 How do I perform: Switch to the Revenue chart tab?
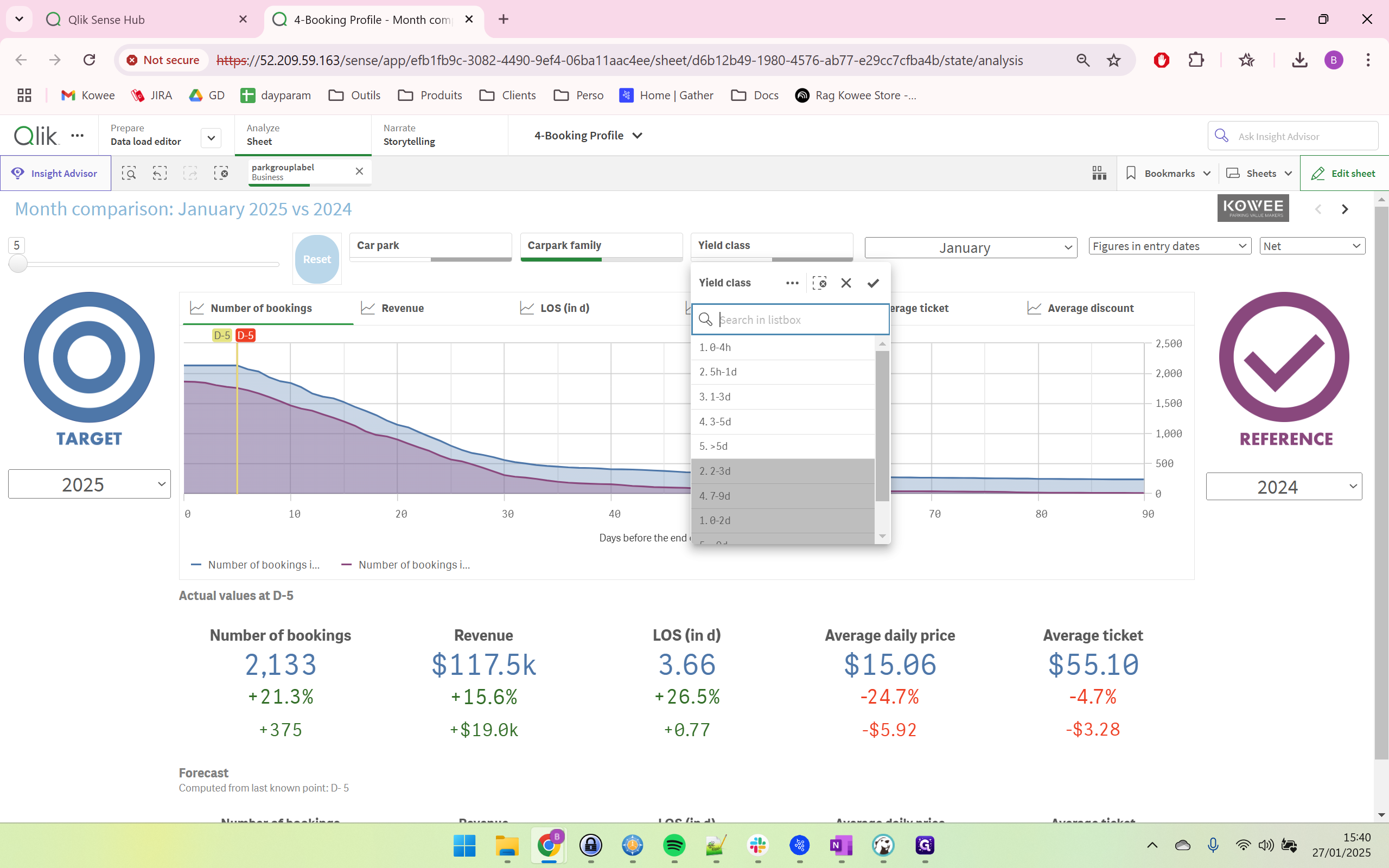click(402, 308)
